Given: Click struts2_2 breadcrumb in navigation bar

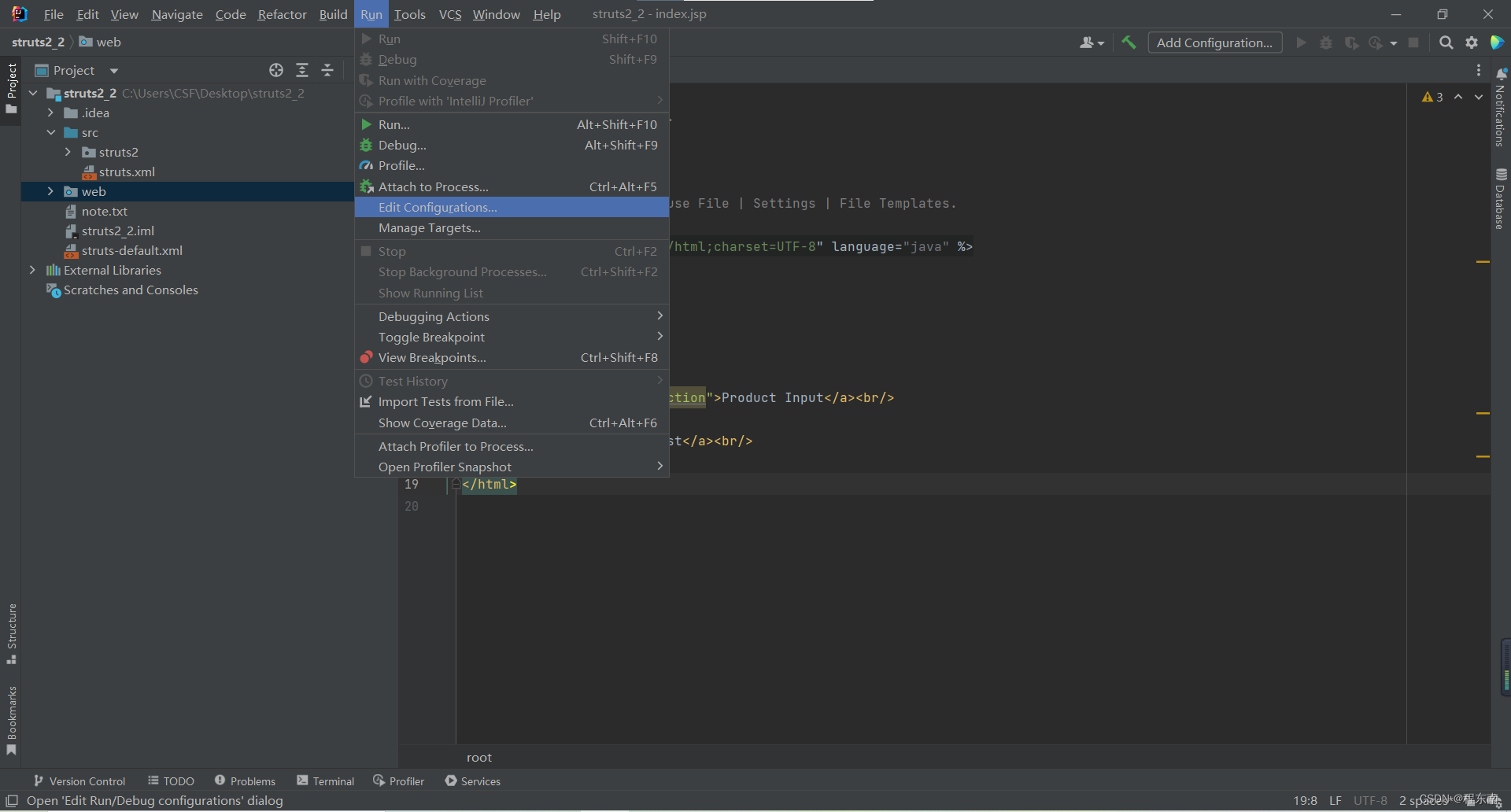Looking at the screenshot, I should [38, 42].
